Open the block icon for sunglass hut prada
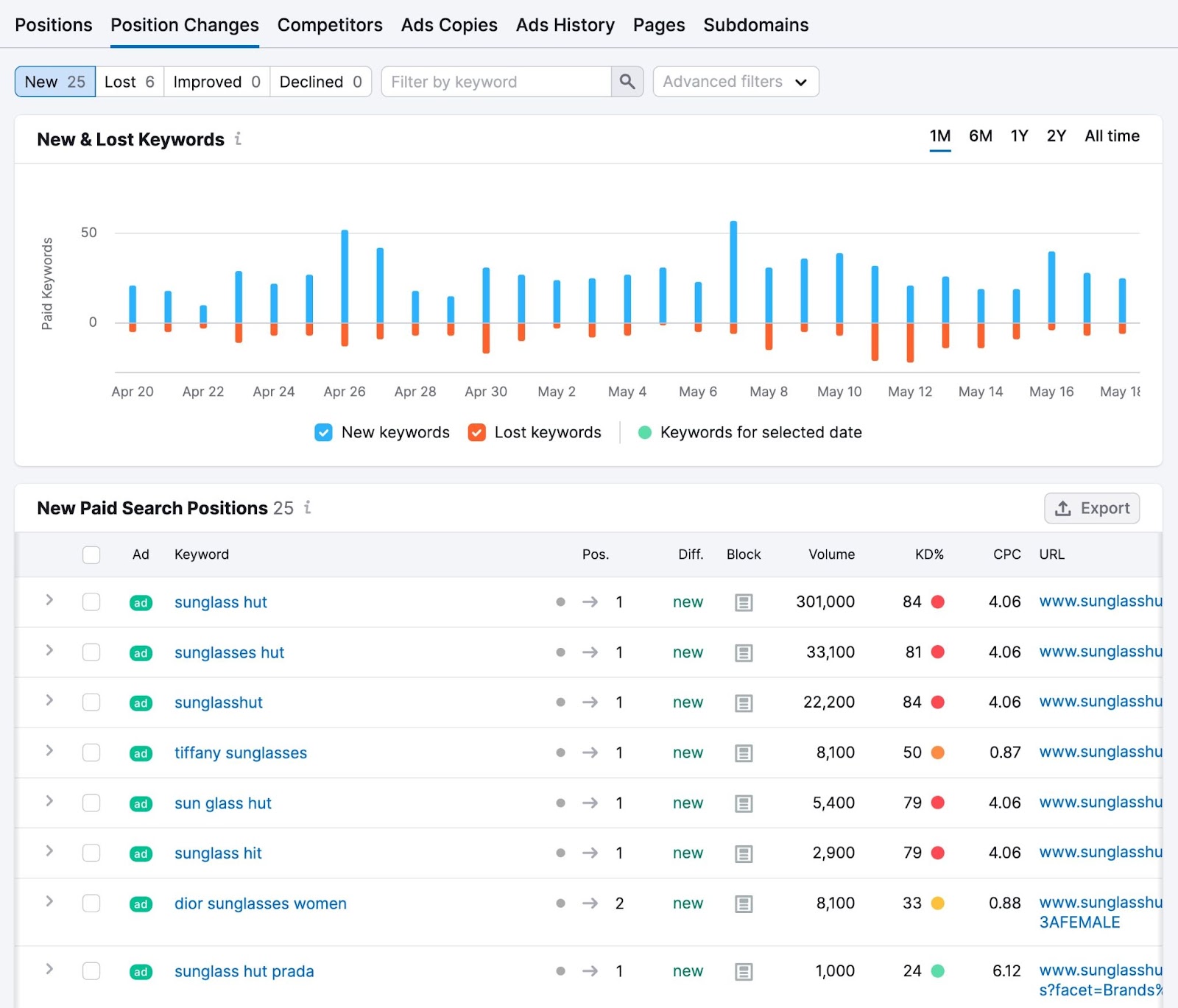 pos(744,971)
